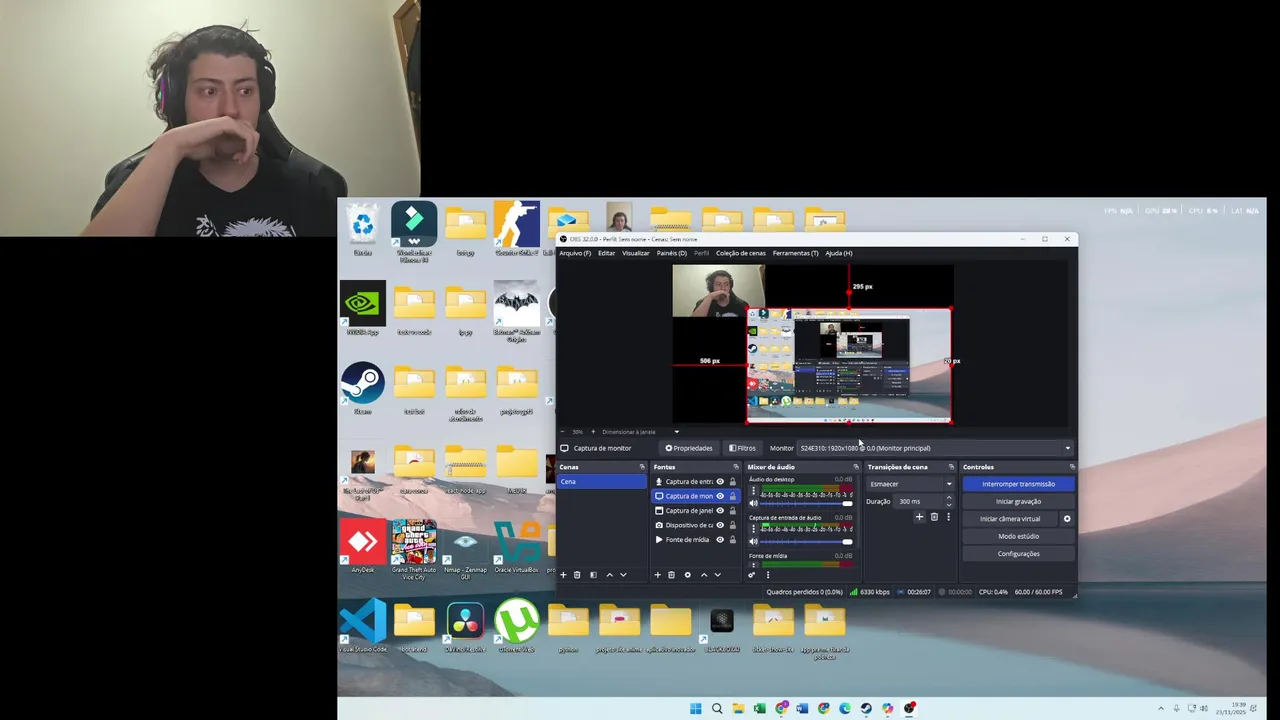Click the OBS preview canvas selected monitor capture
1280x720 pixels.
point(849,366)
